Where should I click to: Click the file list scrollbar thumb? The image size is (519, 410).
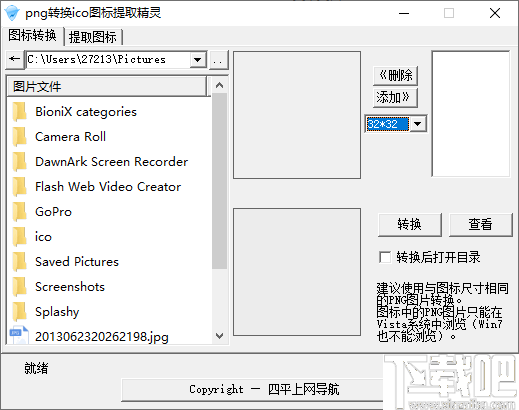point(219,181)
